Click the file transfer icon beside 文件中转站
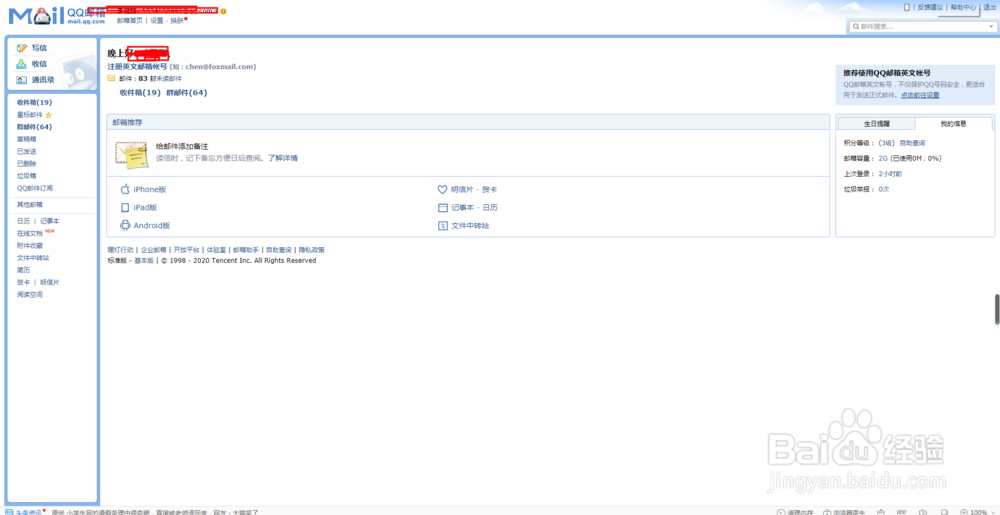Viewport: 1000px width, 515px height. [443, 225]
